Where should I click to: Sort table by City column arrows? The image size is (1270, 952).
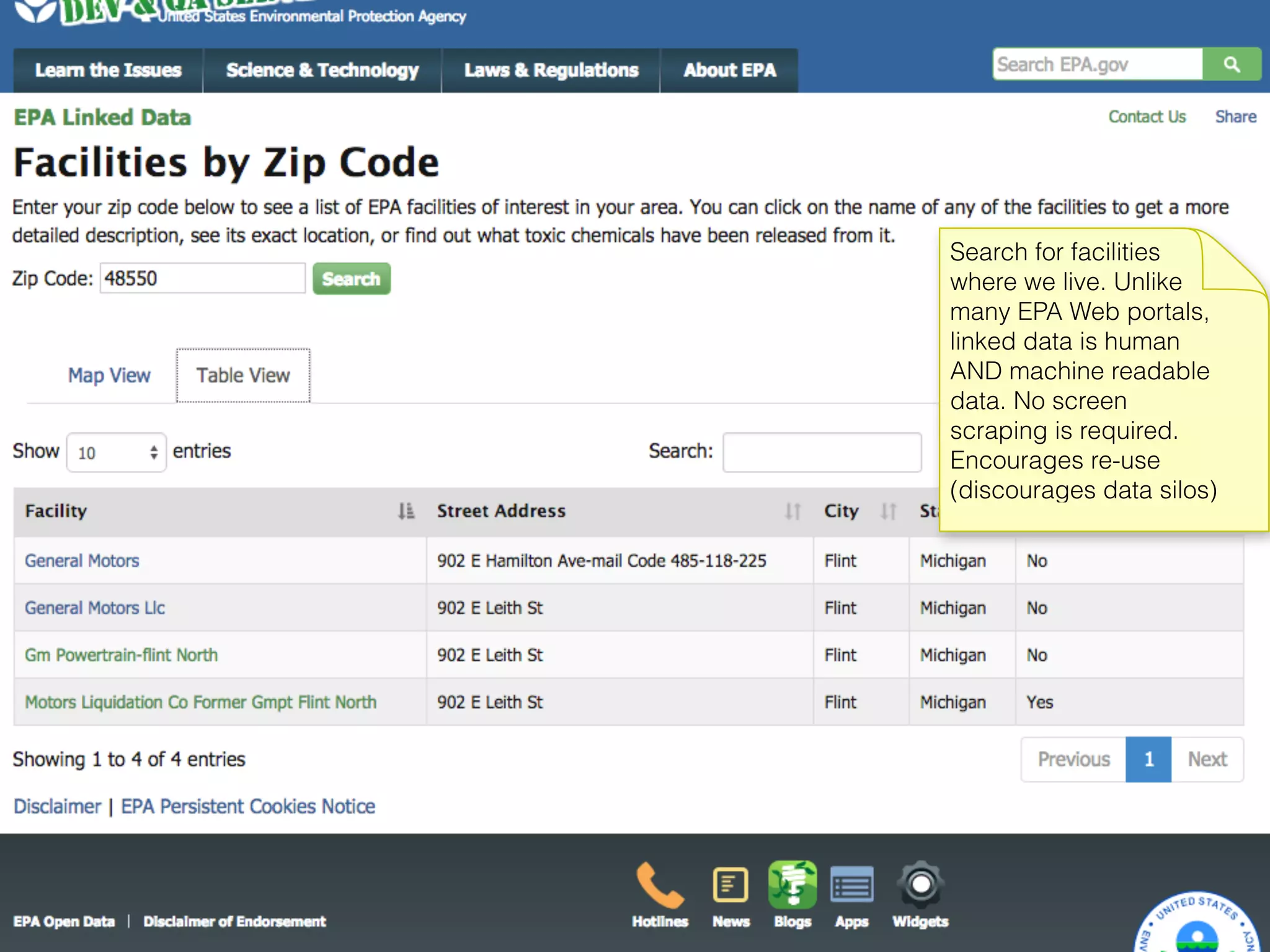pos(888,511)
